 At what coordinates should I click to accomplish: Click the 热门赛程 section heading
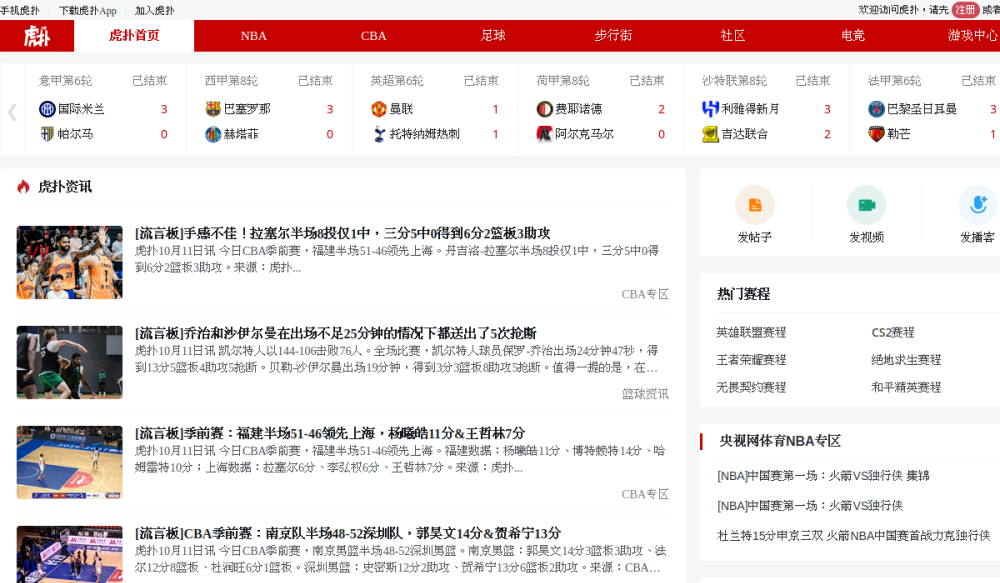tap(744, 294)
